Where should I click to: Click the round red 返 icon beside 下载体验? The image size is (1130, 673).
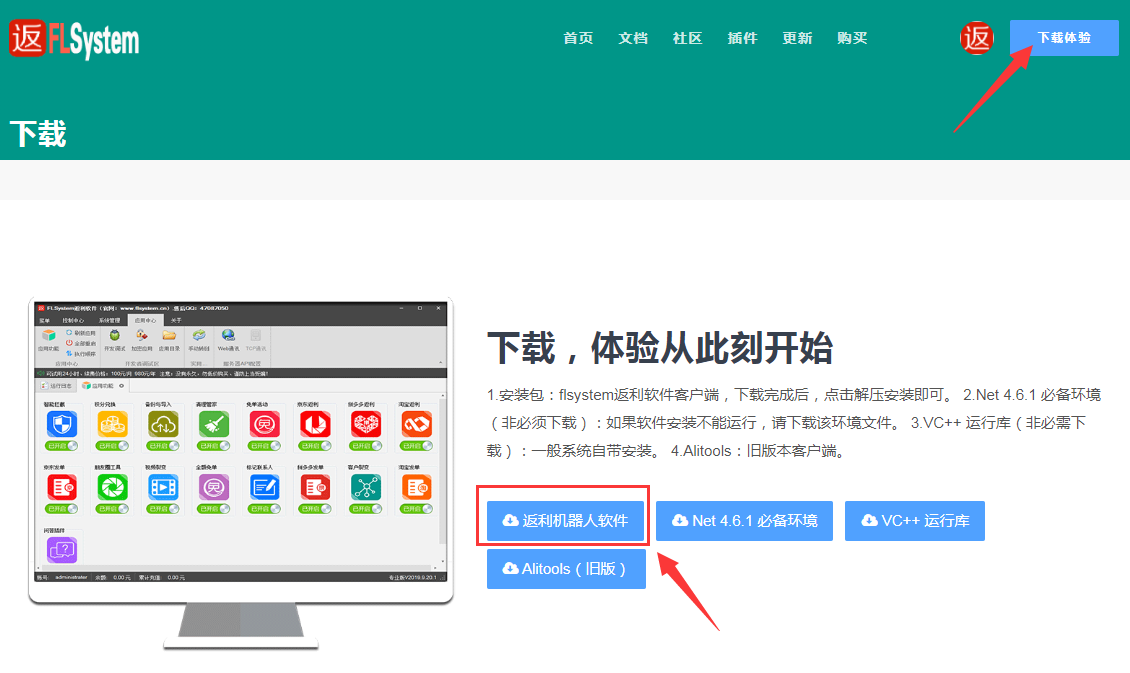click(x=976, y=38)
